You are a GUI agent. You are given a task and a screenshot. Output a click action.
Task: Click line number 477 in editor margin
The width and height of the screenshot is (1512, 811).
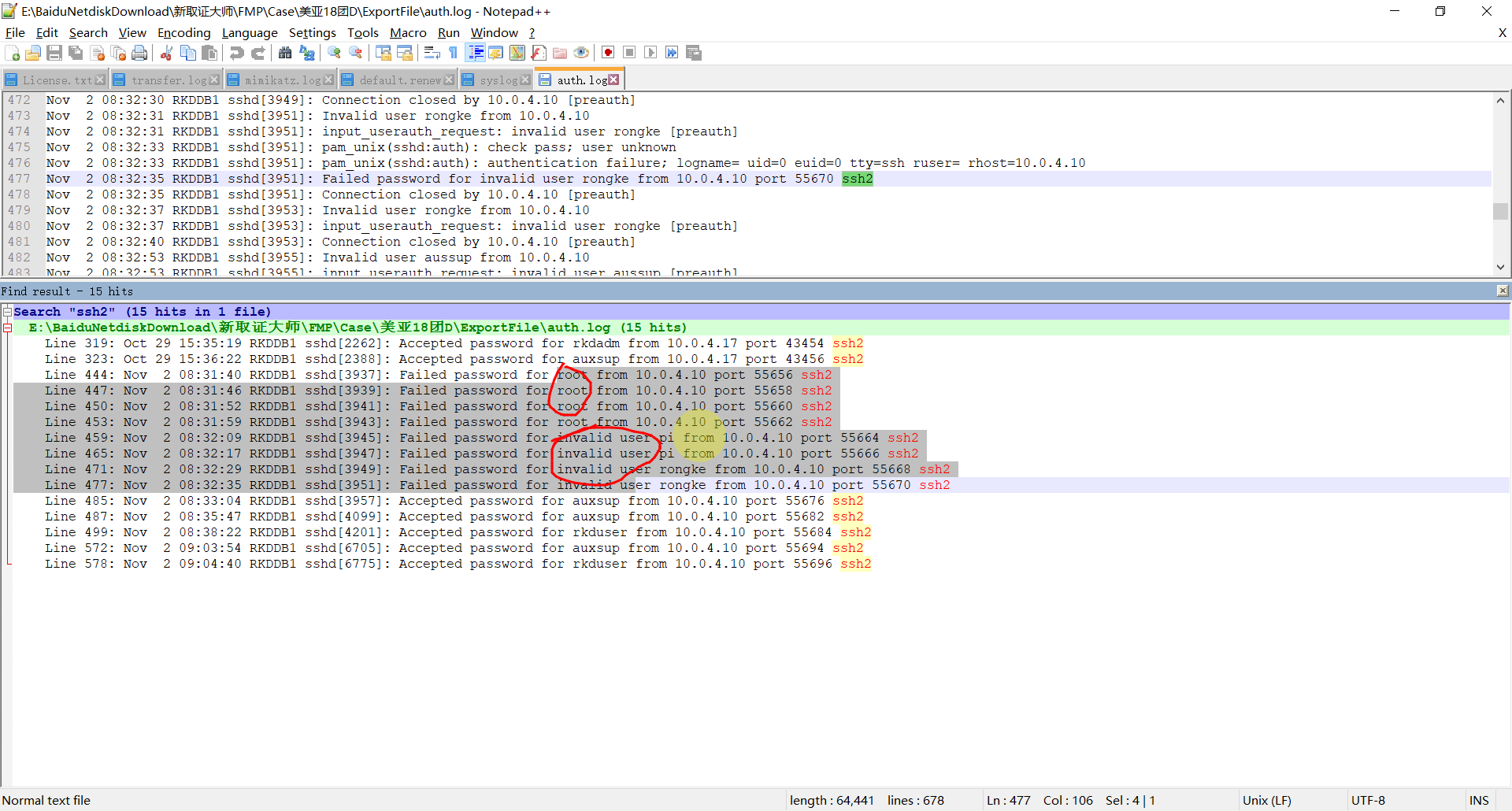[x=19, y=179]
